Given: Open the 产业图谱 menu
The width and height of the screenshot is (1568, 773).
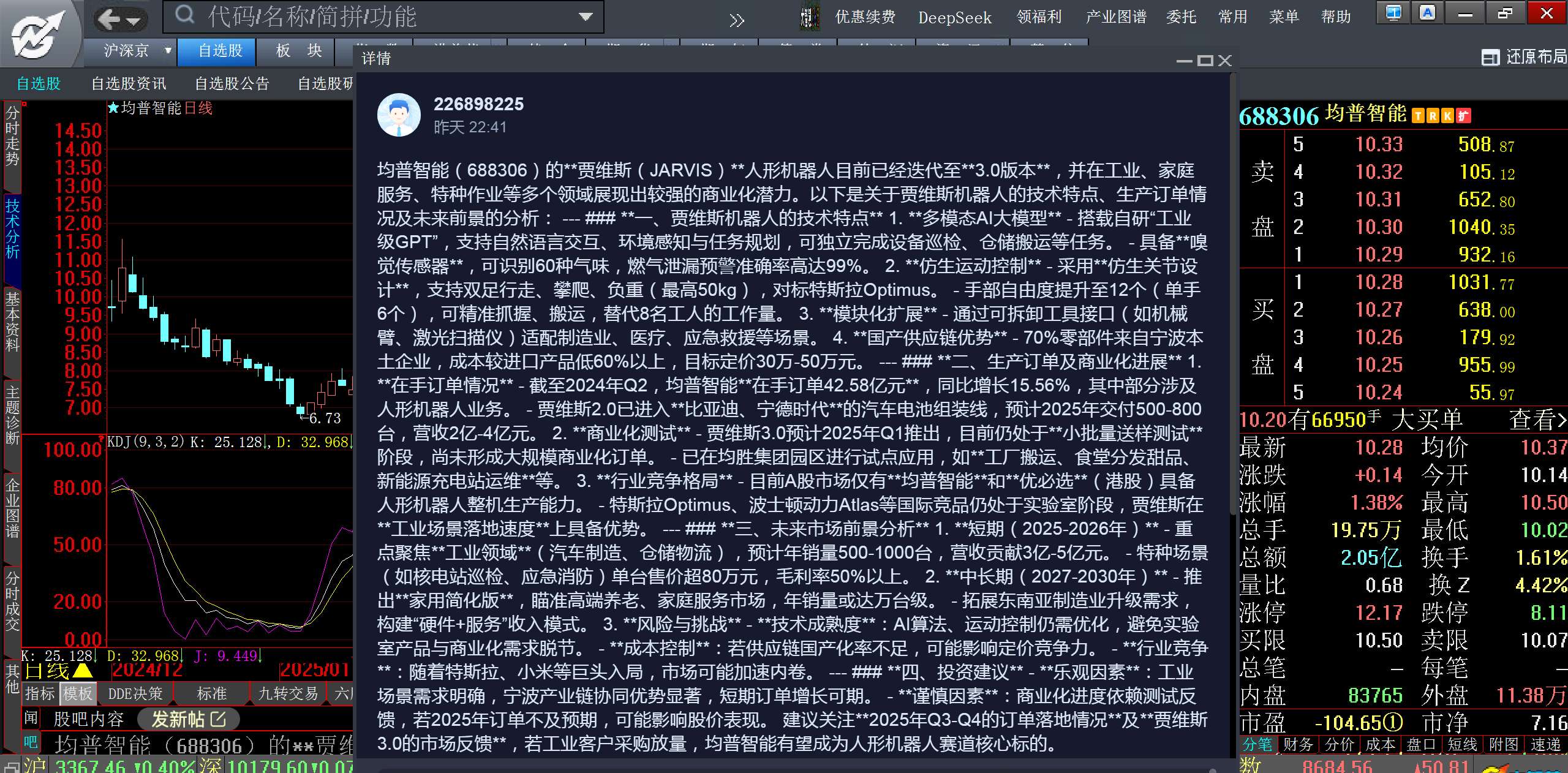Looking at the screenshot, I should click(1116, 17).
